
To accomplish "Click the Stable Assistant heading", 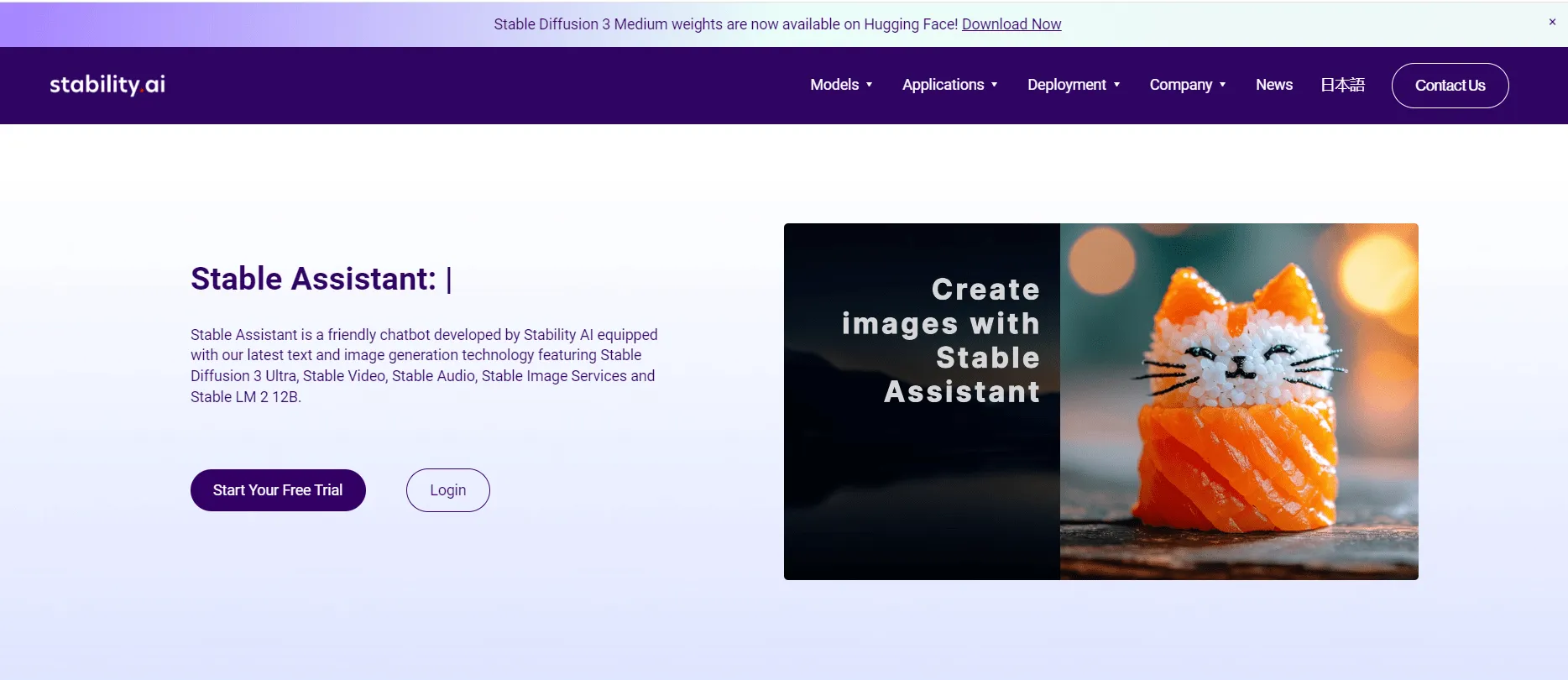I will 313,279.
